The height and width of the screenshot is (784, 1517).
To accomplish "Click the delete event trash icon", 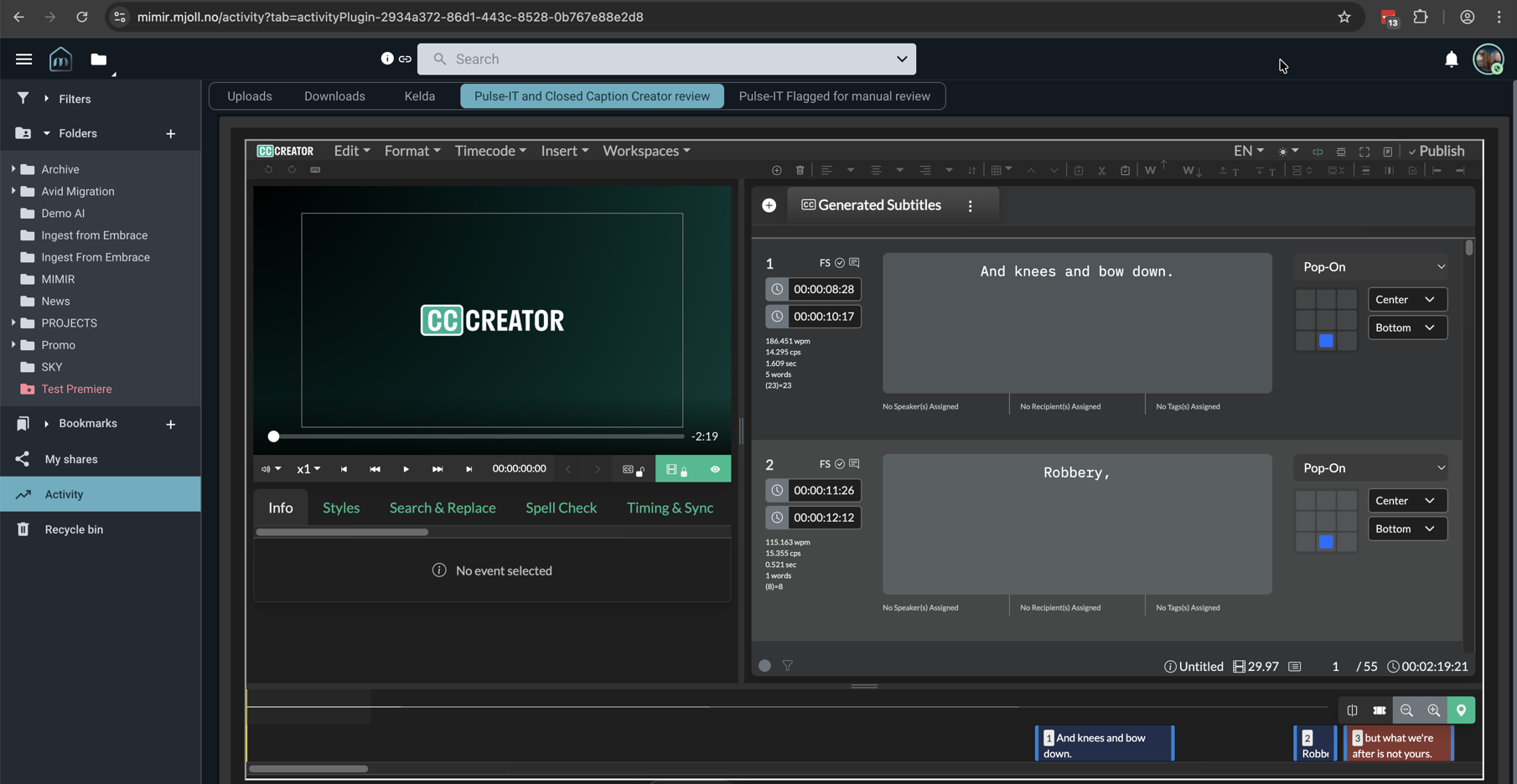I will point(800,170).
